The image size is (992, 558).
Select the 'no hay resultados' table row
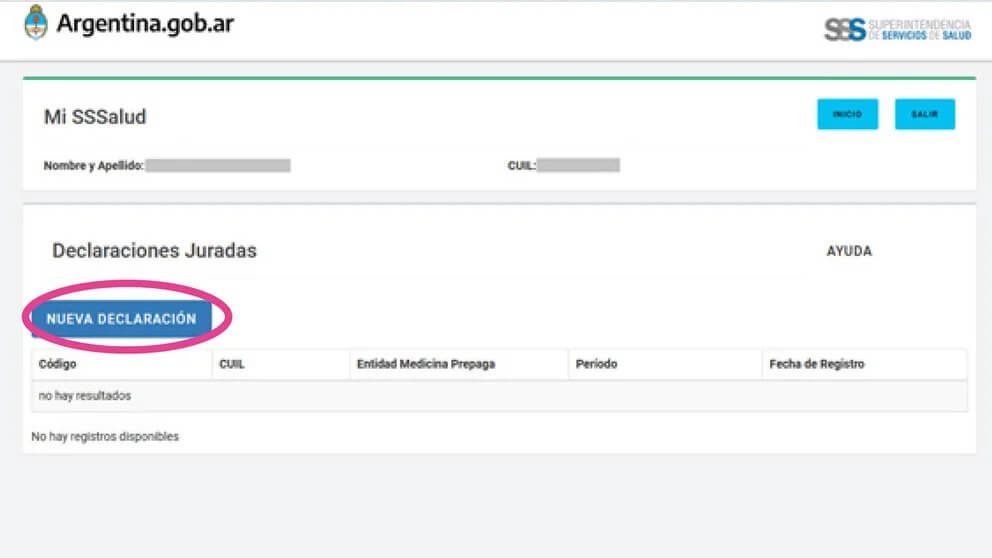[x=499, y=396]
